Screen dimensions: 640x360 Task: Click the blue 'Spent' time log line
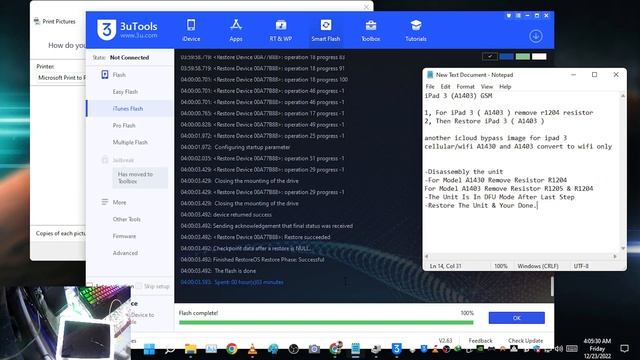click(232, 282)
